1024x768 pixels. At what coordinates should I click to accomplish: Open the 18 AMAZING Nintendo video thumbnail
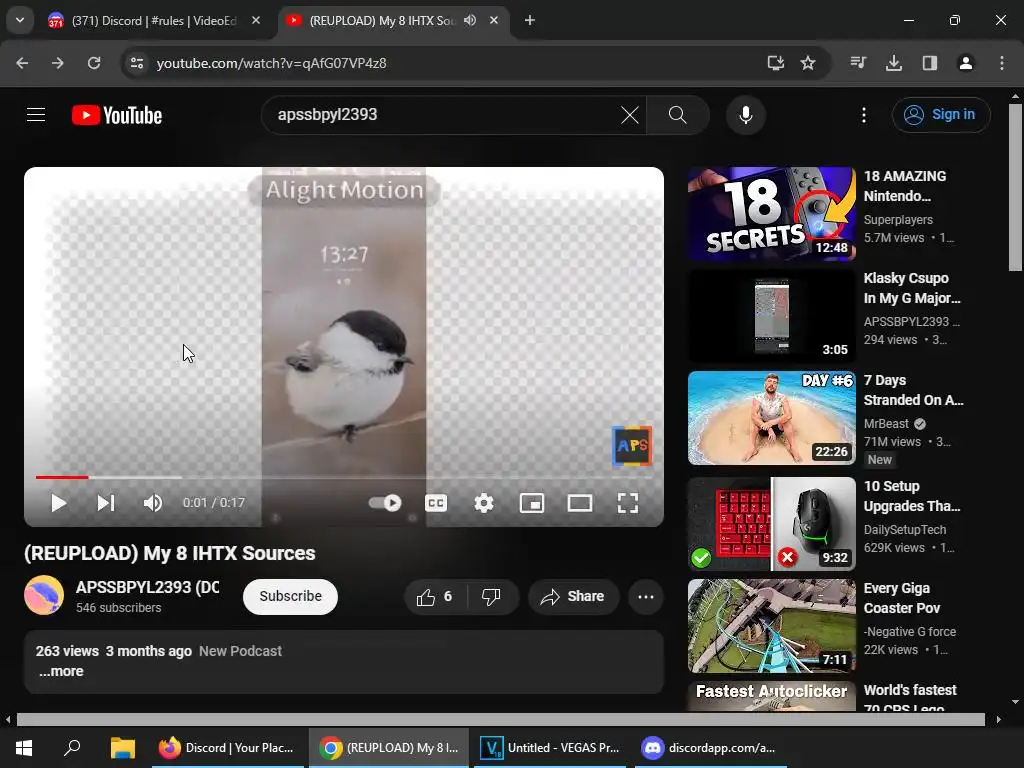tap(771, 214)
